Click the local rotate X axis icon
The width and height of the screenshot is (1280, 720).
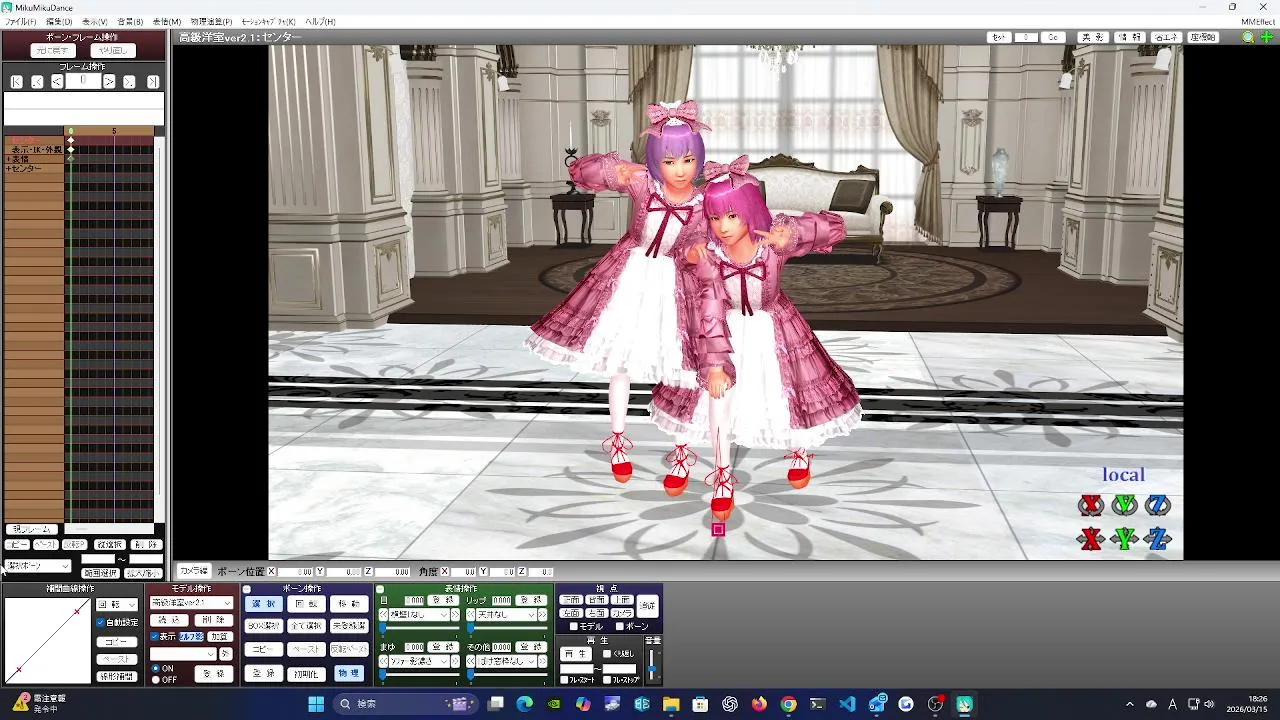click(x=1091, y=506)
